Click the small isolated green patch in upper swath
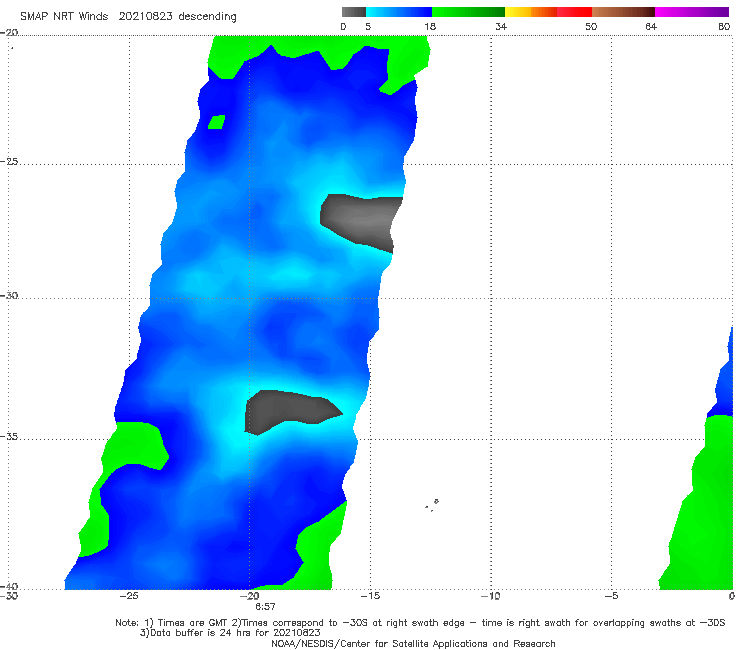Screen dimensions: 740x650 (x=217, y=122)
